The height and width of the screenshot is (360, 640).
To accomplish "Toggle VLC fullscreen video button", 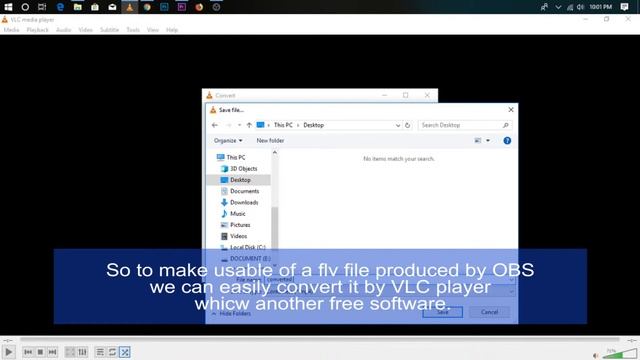I will click(x=70, y=352).
